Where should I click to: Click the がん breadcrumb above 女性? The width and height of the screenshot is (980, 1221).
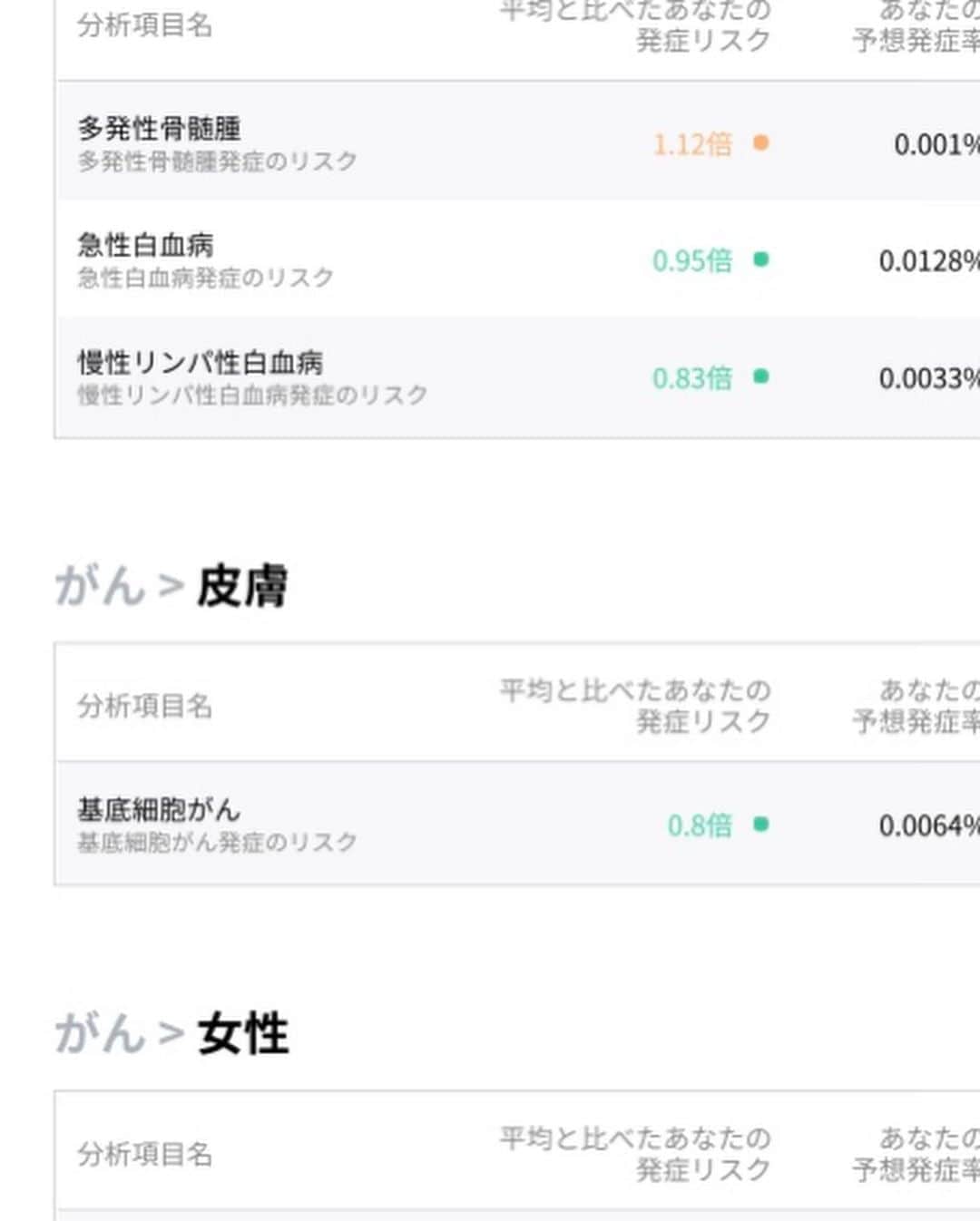click(100, 1033)
